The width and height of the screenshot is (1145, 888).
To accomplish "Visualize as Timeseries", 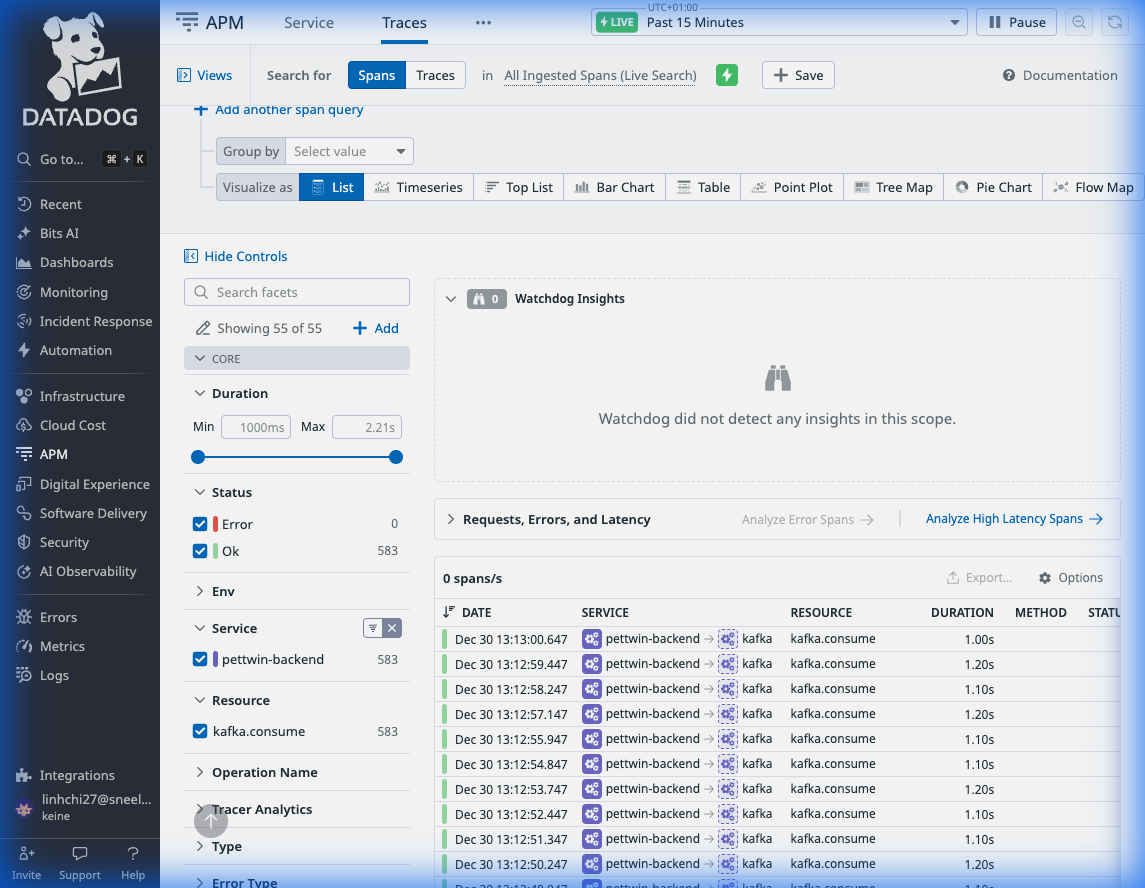I will pos(418,188).
